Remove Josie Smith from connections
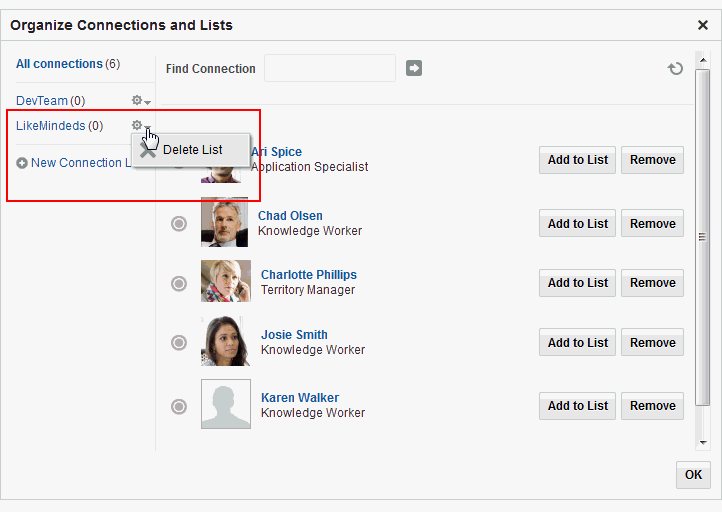 [x=652, y=343]
